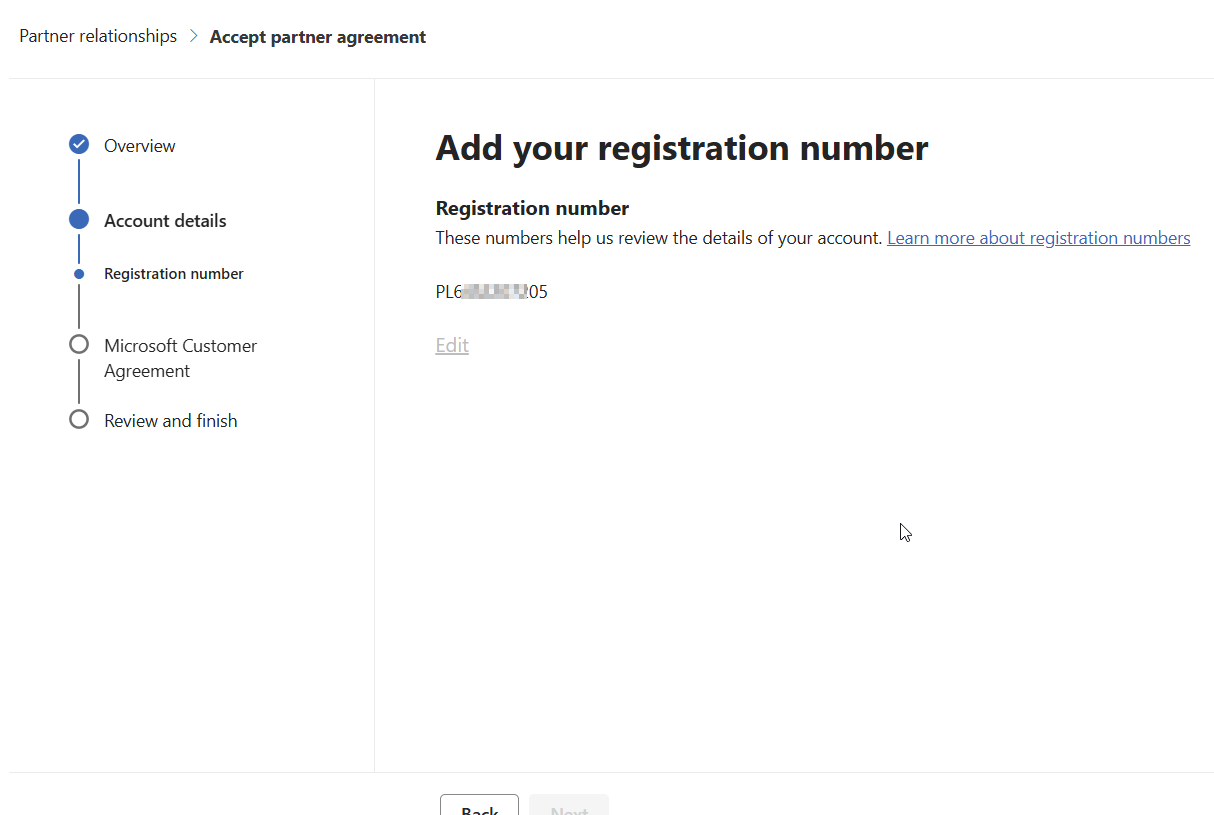1214x815 pixels.
Task: Select the Registration number sub-step label
Action: coord(174,274)
